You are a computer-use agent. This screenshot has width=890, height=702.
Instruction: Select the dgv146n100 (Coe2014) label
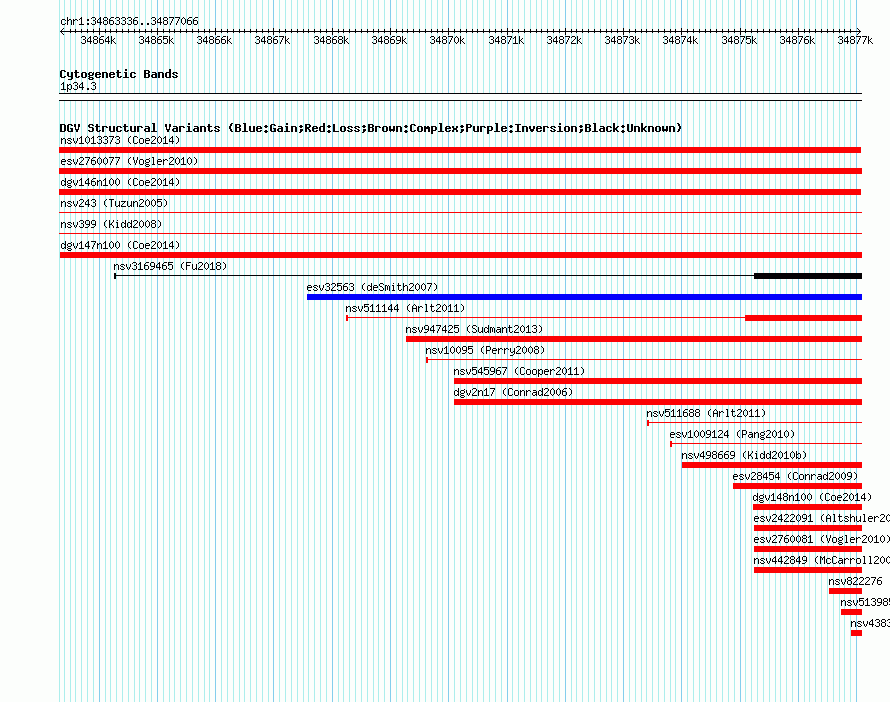click(x=120, y=182)
